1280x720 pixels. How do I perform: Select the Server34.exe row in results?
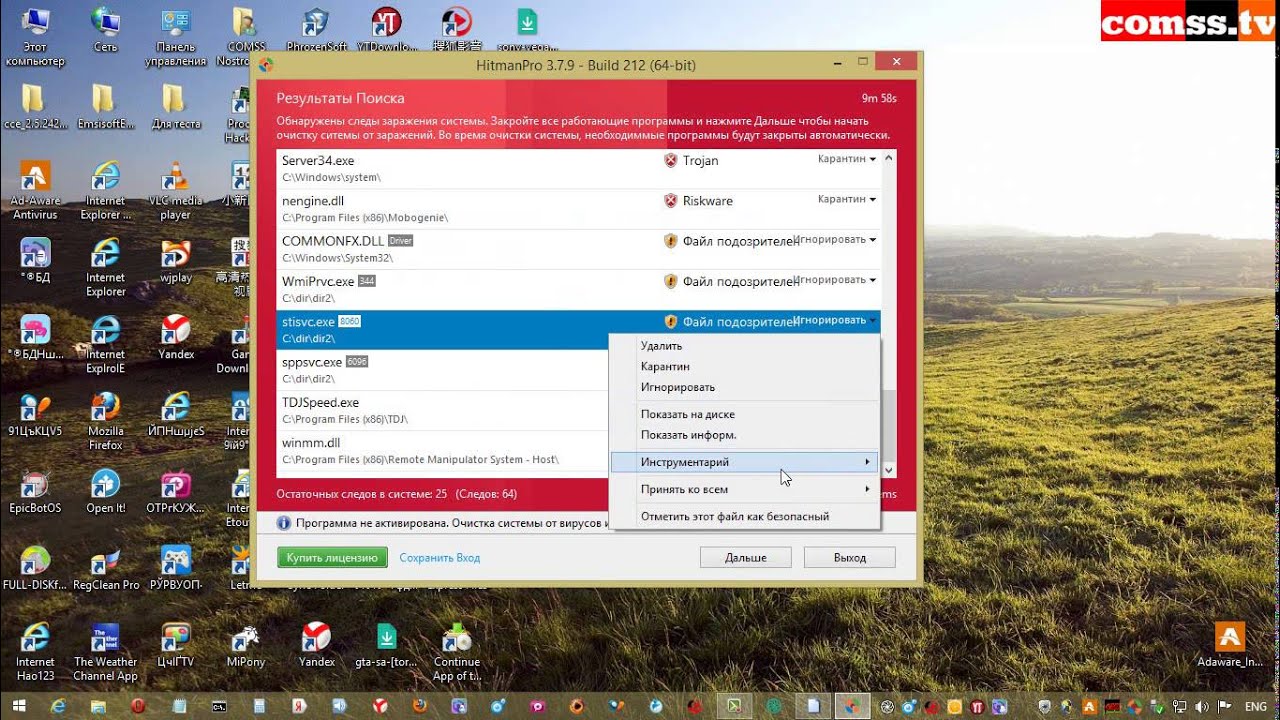578,169
